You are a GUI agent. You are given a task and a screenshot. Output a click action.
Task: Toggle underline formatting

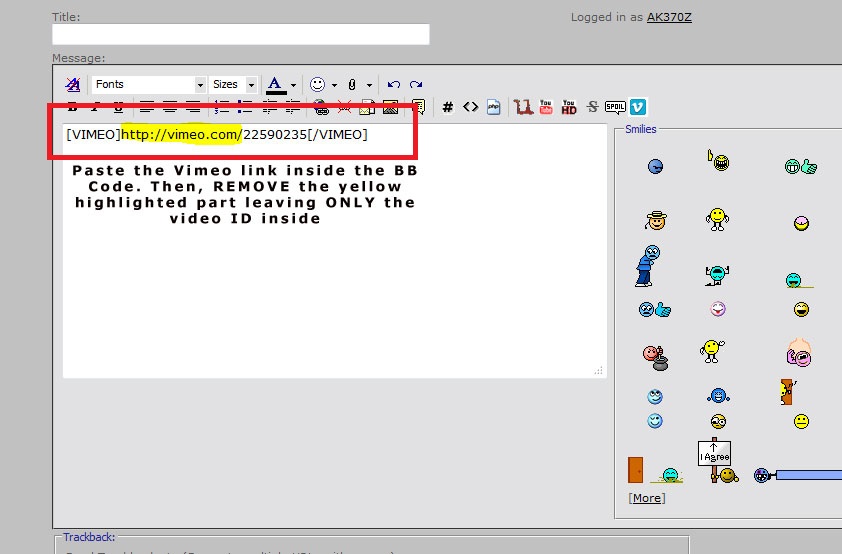point(118,107)
